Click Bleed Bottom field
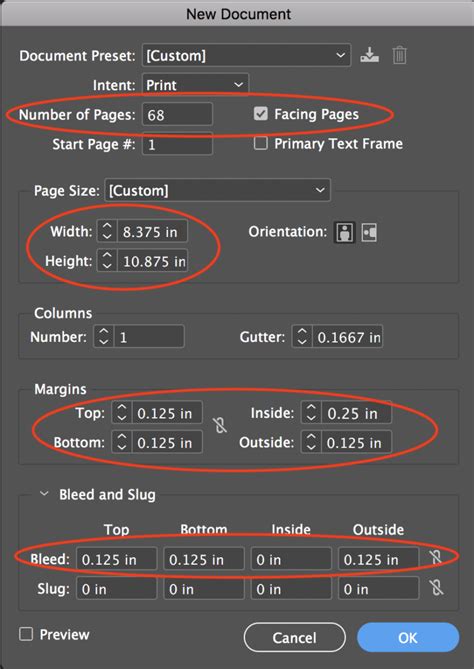 [x=204, y=559]
